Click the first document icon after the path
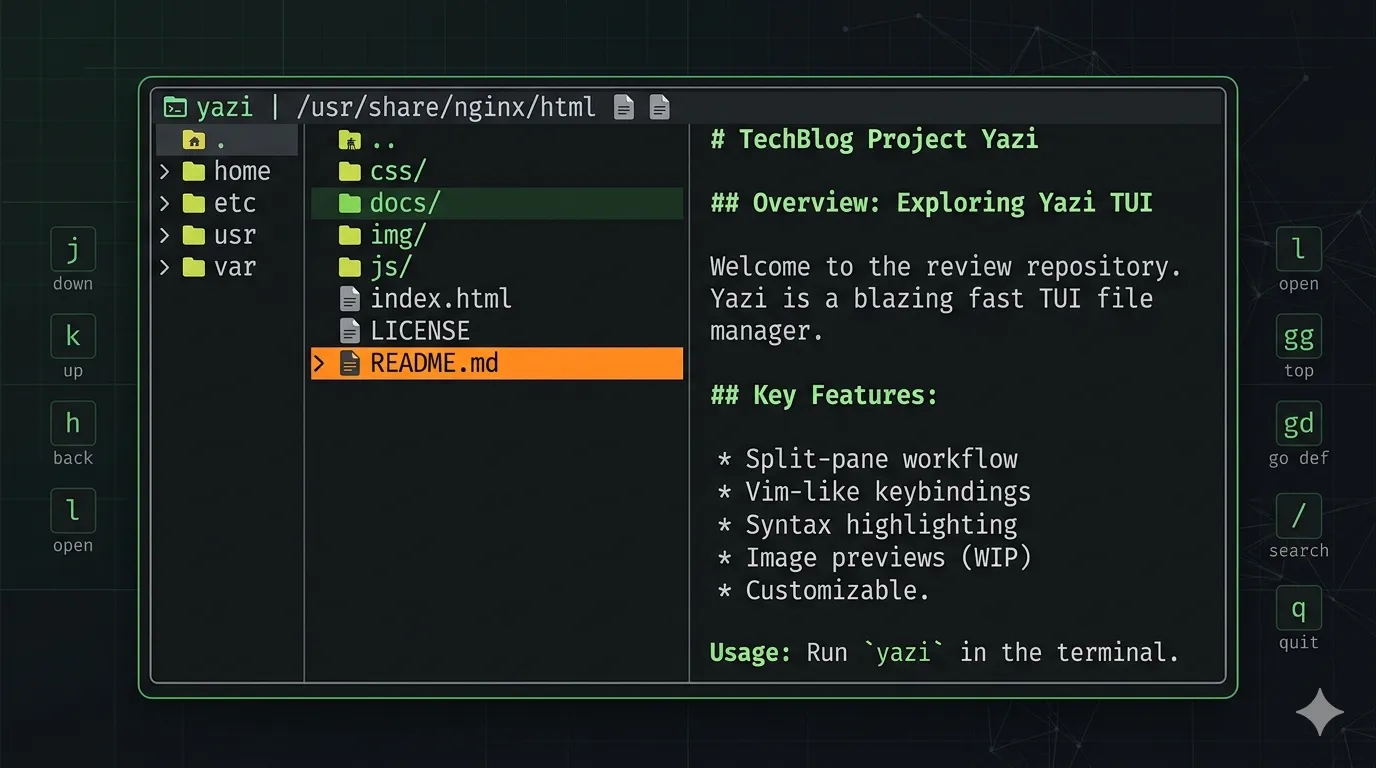Screen dimensions: 1376x768 pyautogui.click(x=624, y=107)
